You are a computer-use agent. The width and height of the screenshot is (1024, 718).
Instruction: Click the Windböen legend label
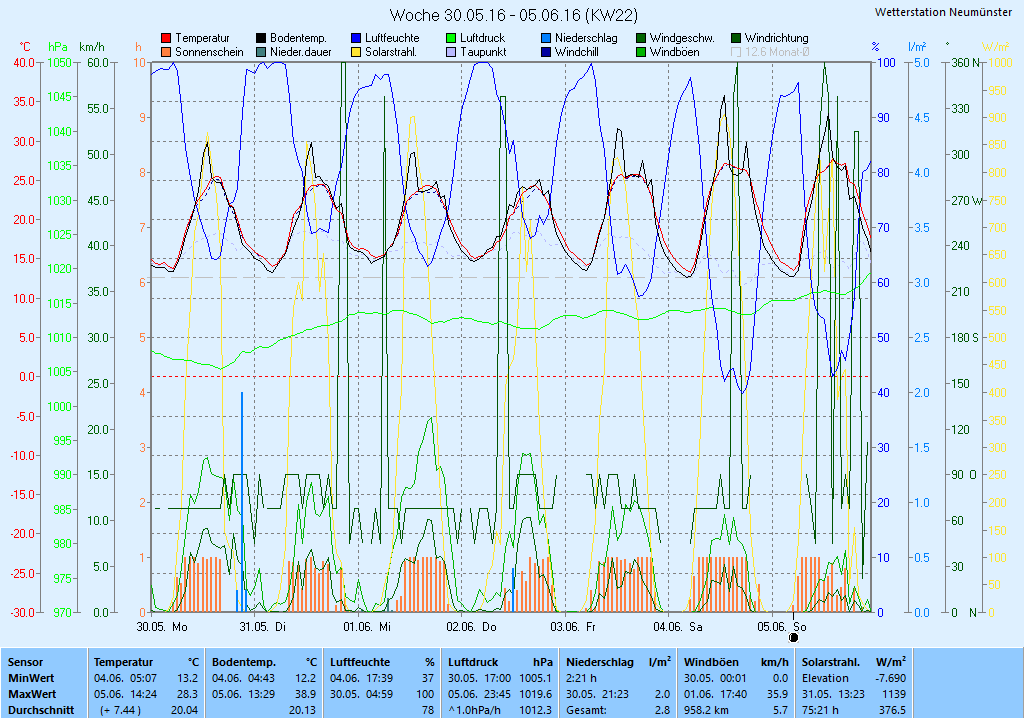click(674, 52)
